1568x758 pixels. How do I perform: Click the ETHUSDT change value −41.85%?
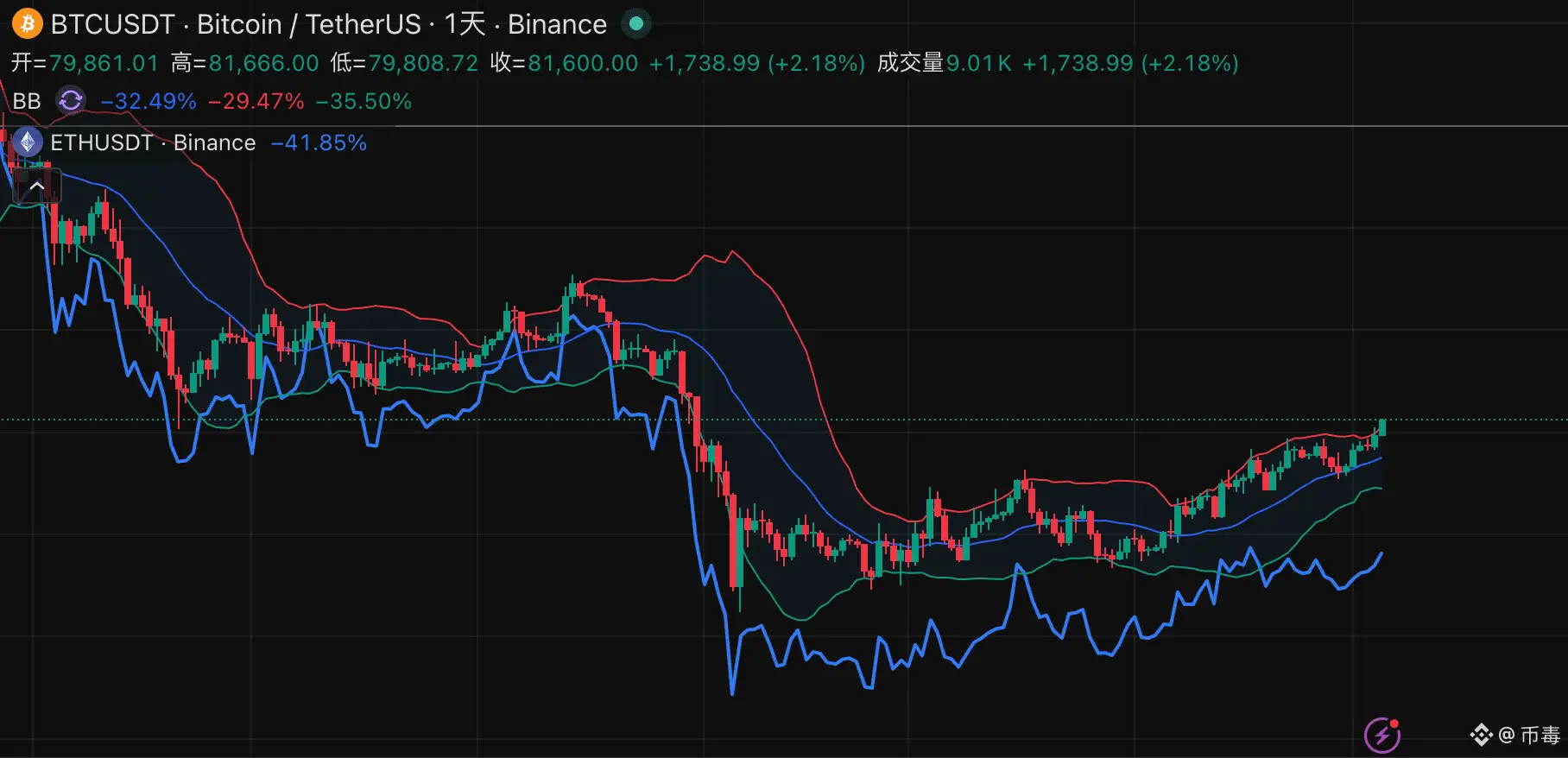(319, 142)
